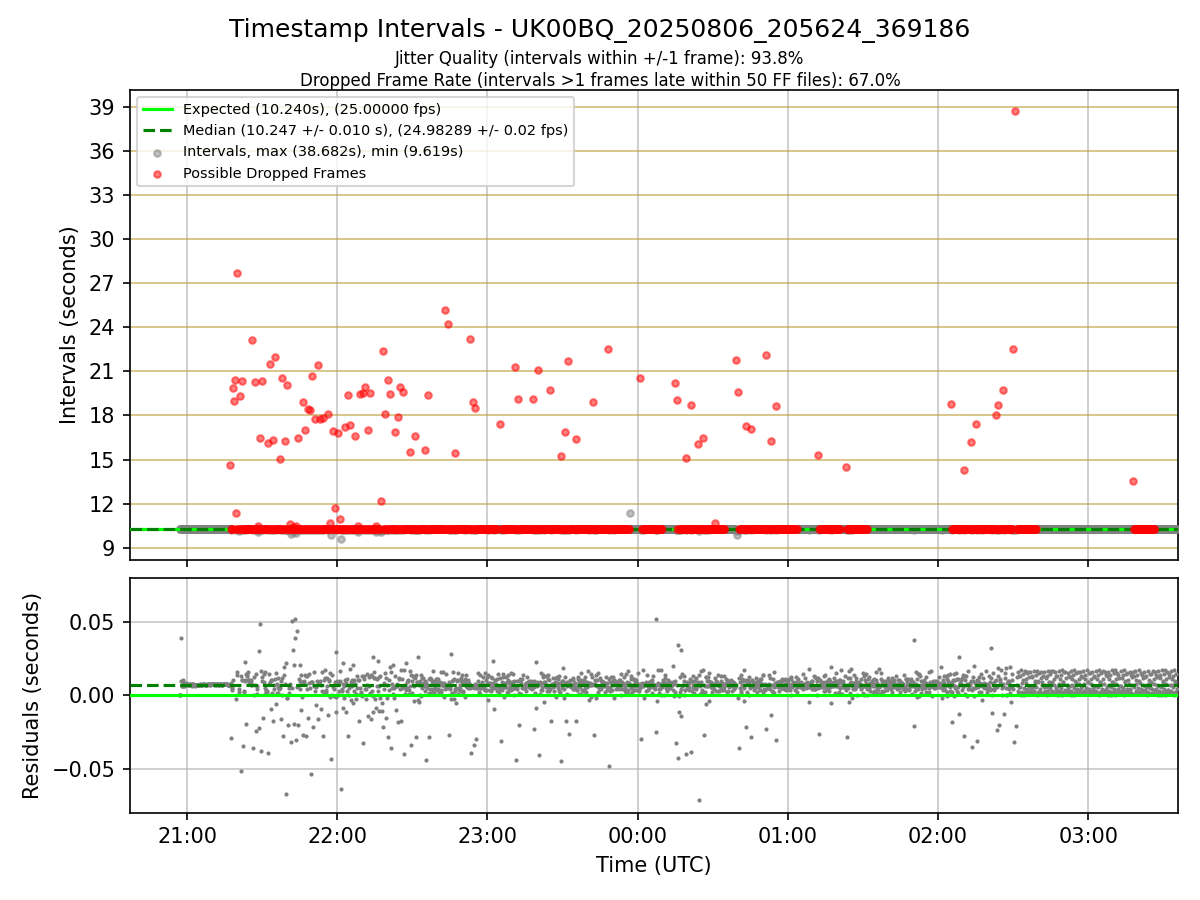The width and height of the screenshot is (1200, 900).
Task: Click the red point near 13.5 seconds after 03:00
Action: click(x=1133, y=481)
